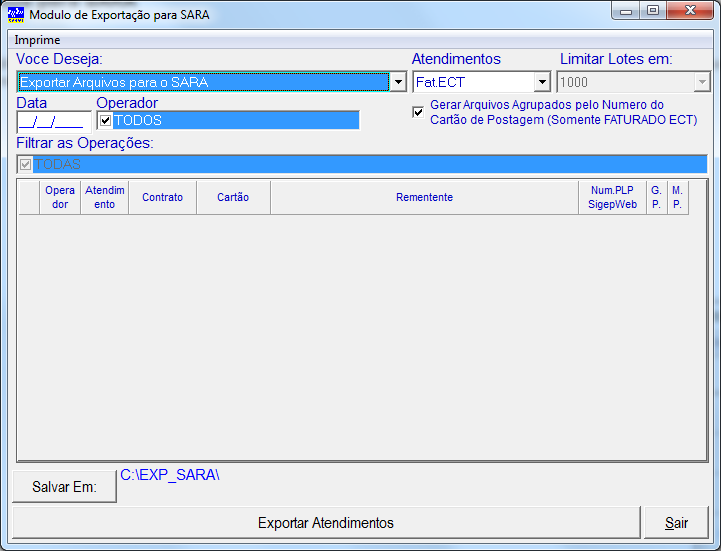The image size is (721, 551).
Task: Click the Atendimento column header
Action: [104, 197]
